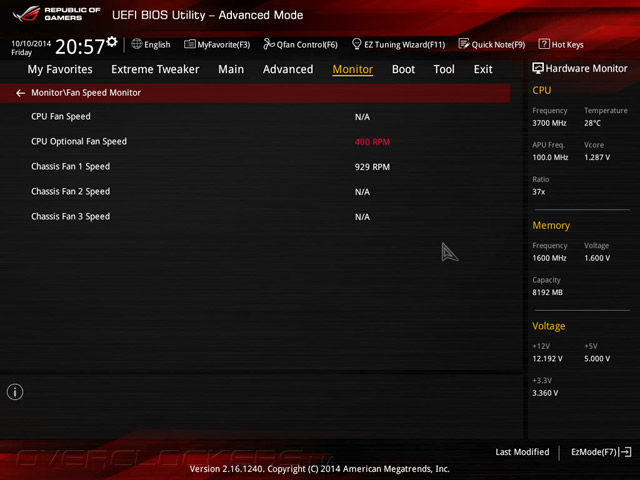The height and width of the screenshot is (480, 640).
Task: Click the info icon at bottom left
Action: point(15,392)
